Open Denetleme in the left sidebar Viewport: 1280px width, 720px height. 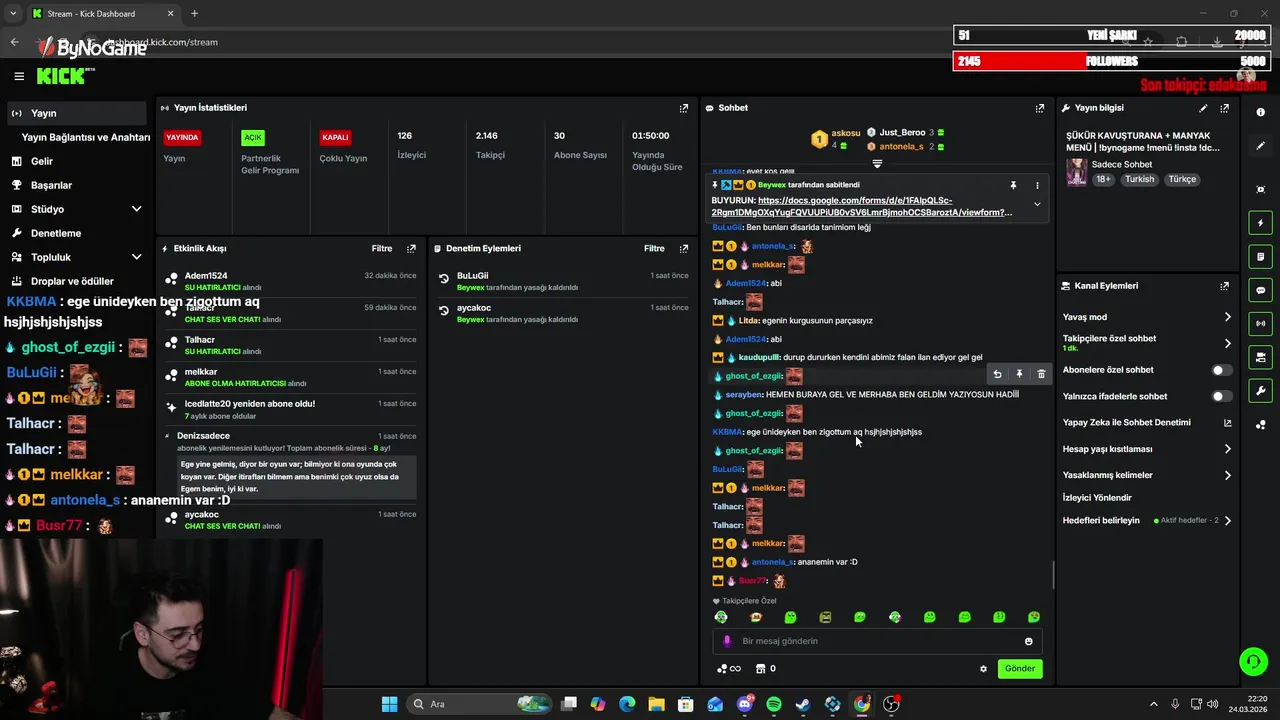(x=75, y=233)
